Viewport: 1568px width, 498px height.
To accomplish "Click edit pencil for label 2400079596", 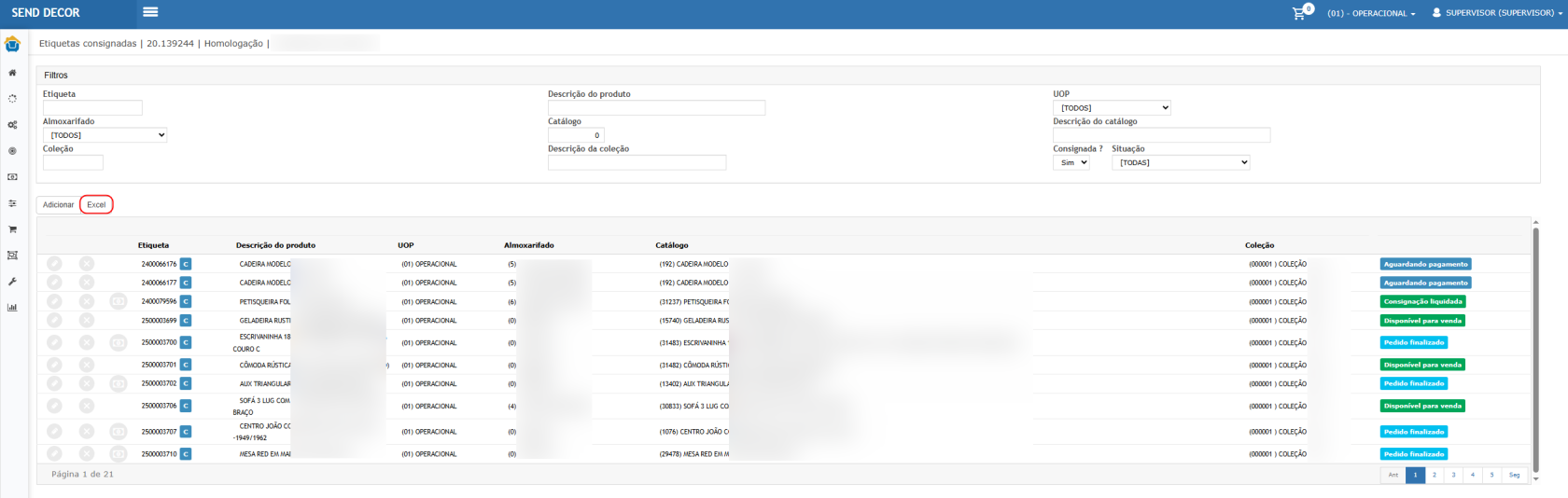I will [54, 301].
